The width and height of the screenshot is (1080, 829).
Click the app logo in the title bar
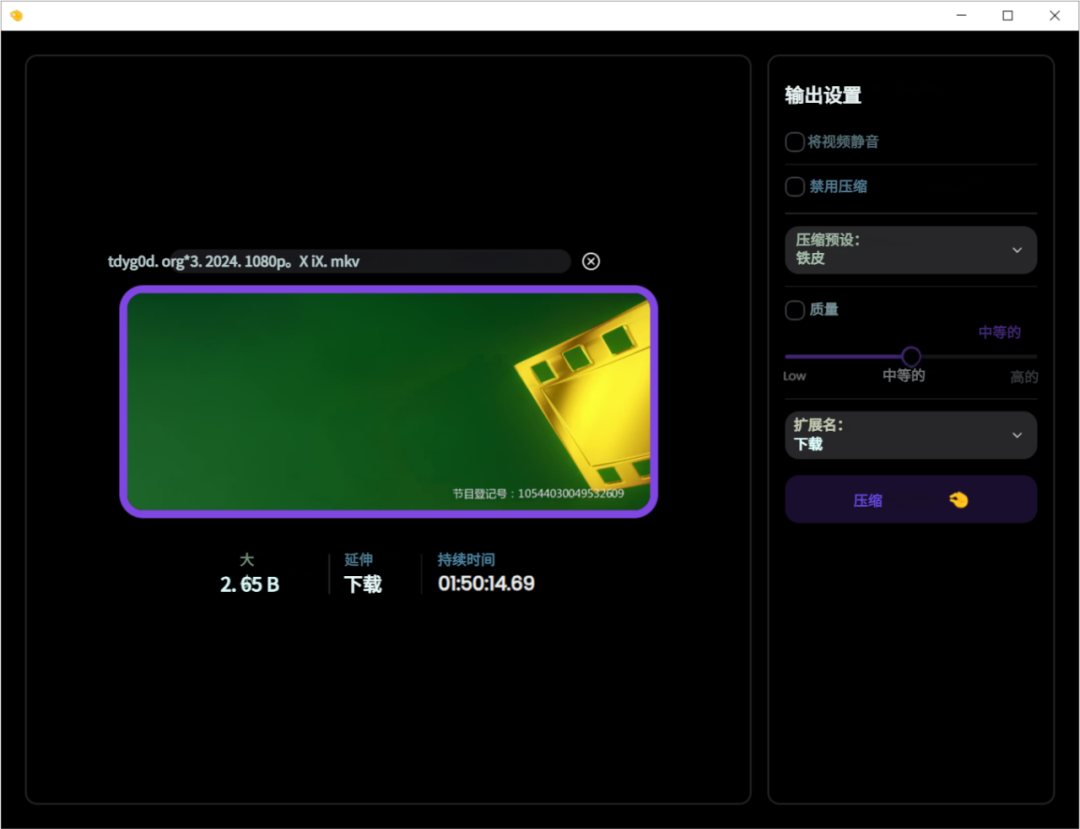click(16, 15)
